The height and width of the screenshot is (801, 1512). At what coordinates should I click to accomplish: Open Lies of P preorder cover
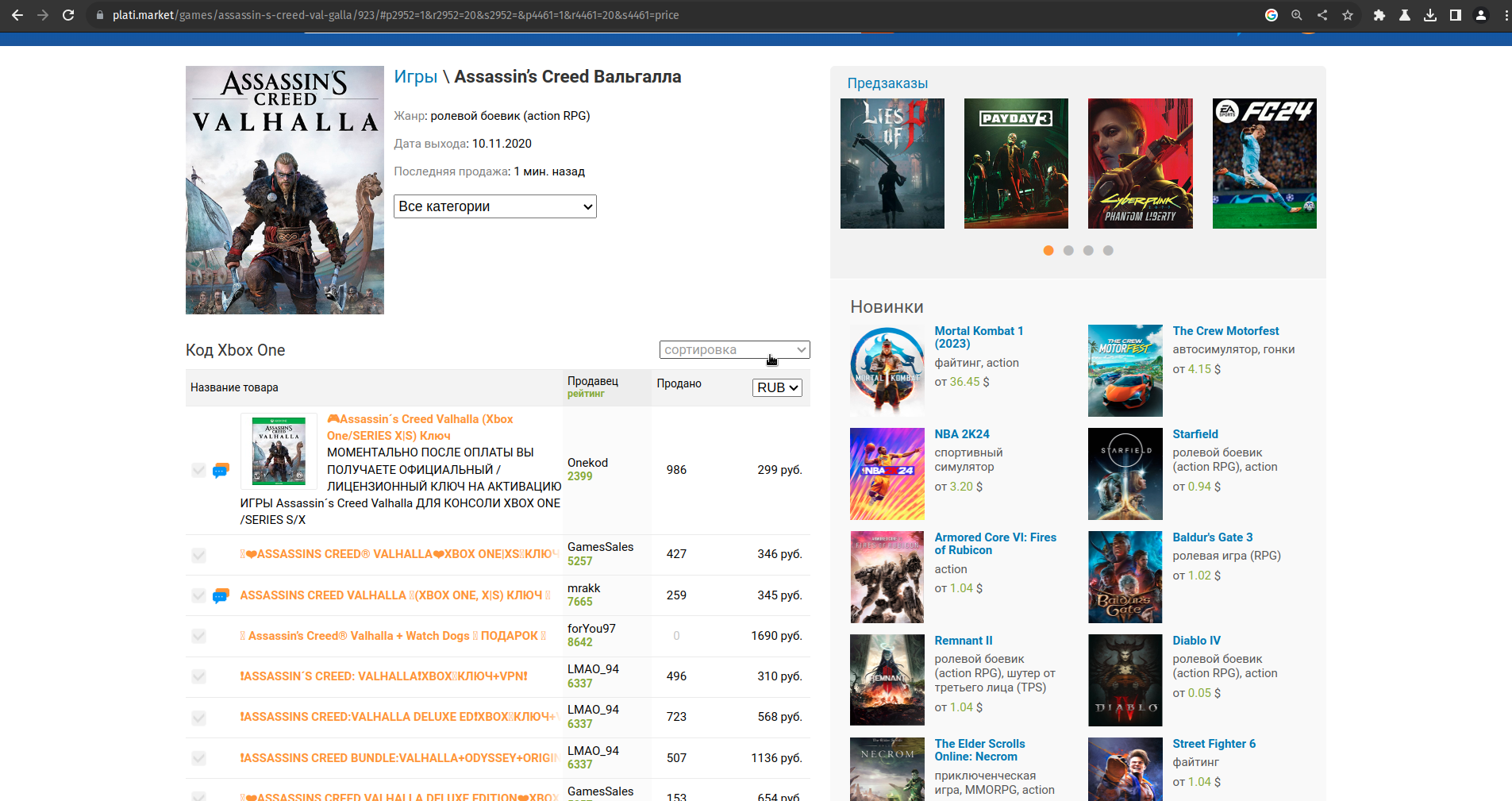892,164
